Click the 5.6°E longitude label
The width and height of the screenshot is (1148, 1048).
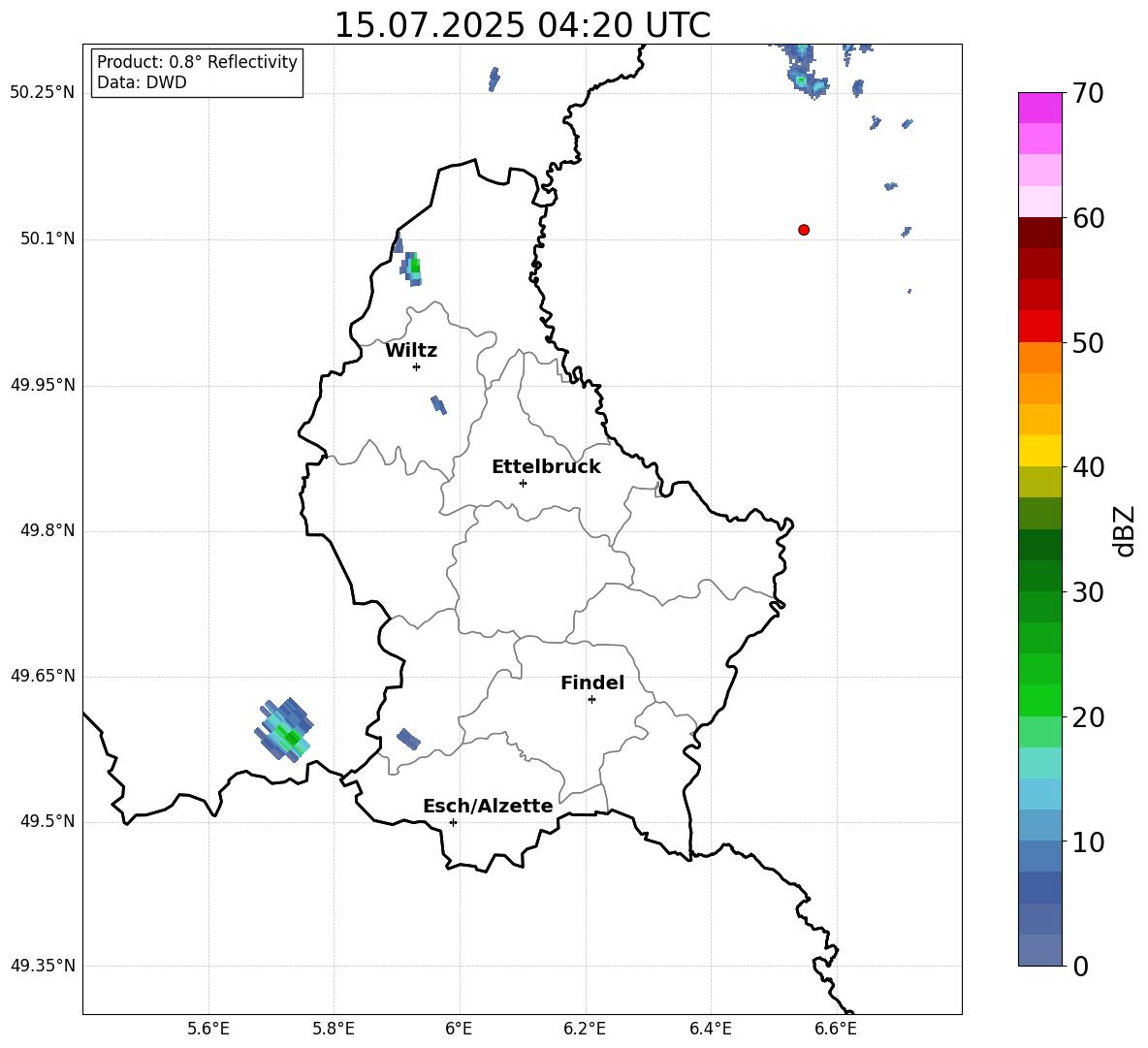point(208,1029)
